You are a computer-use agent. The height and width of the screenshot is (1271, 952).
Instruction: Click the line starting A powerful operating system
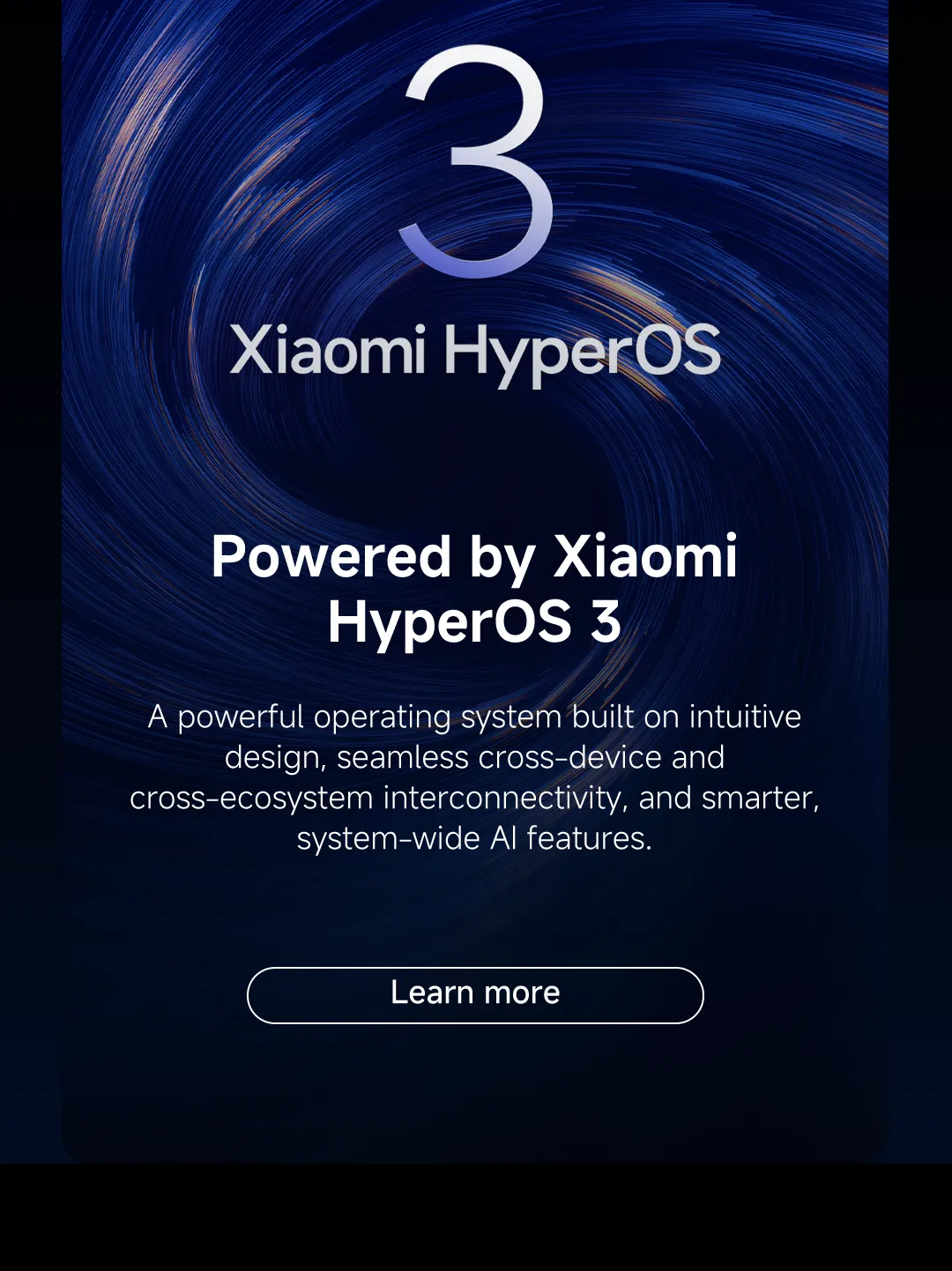pos(474,717)
